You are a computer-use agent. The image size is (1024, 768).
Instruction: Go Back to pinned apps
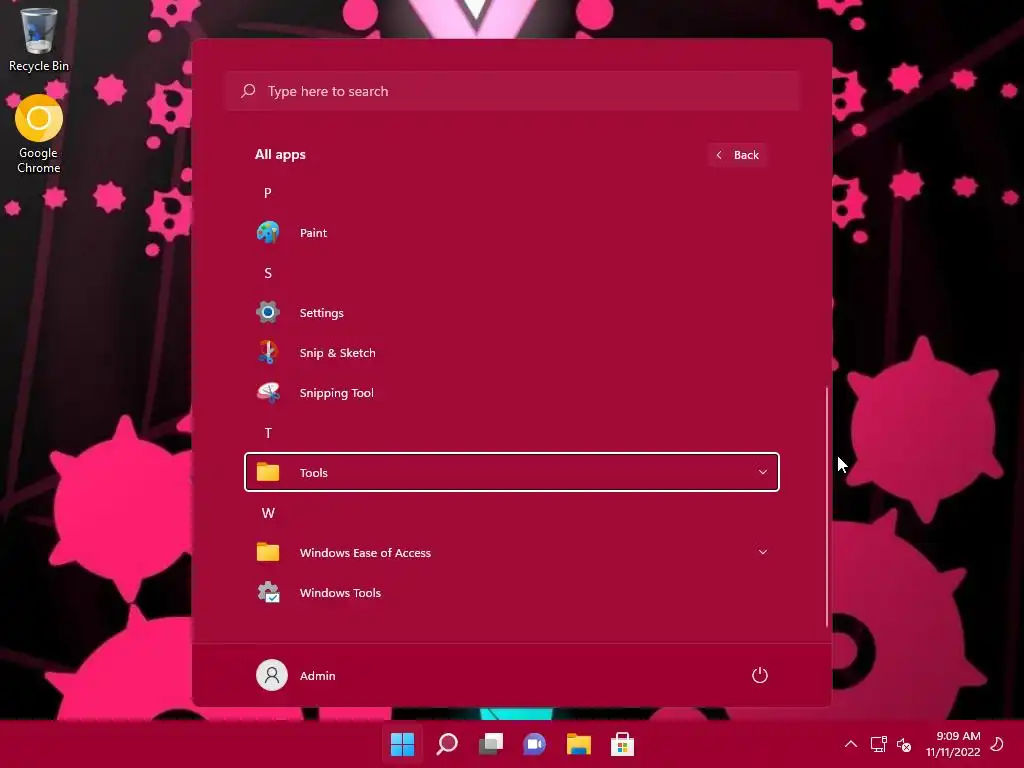coord(738,155)
